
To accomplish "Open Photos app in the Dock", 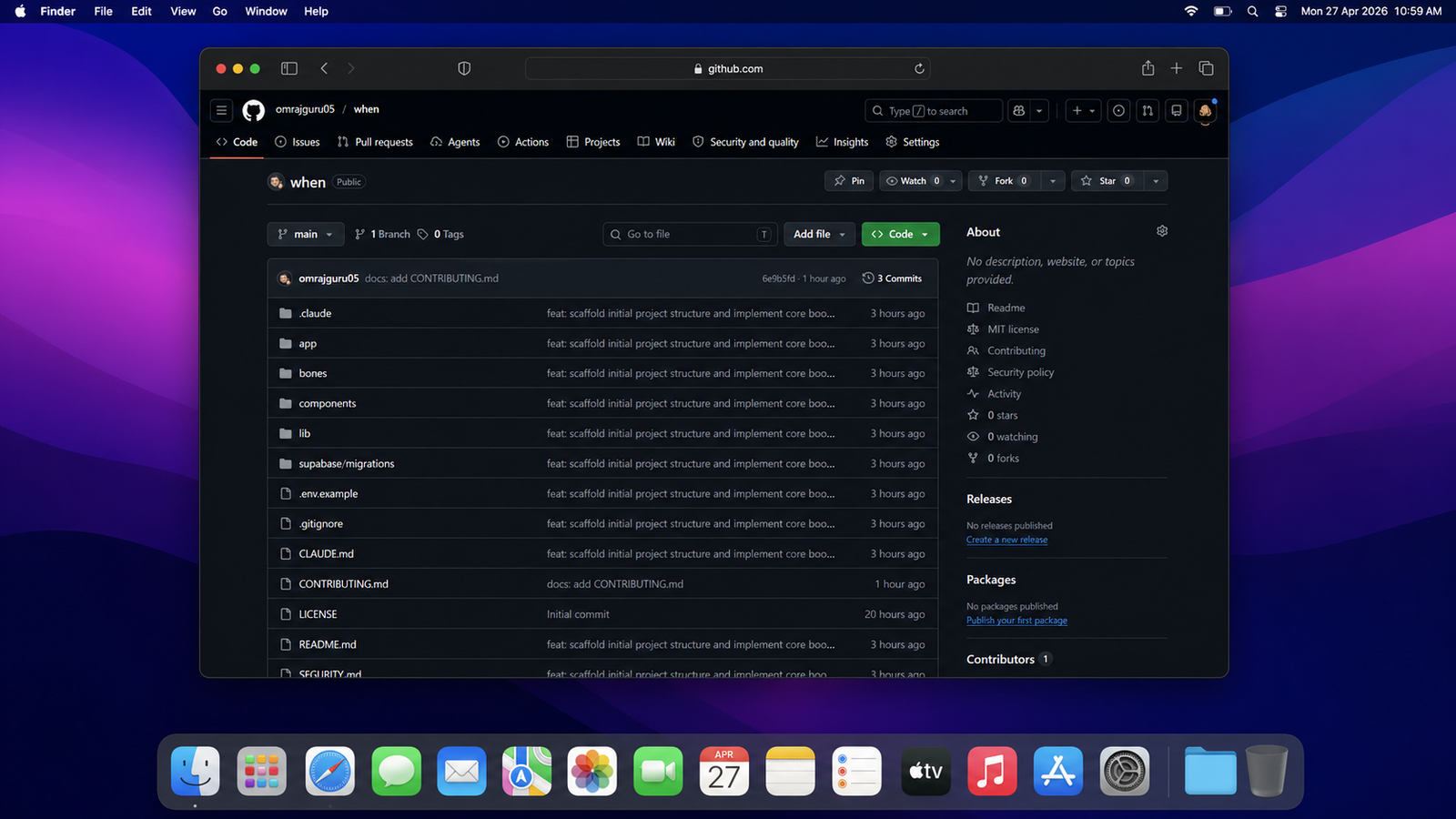I will pyautogui.click(x=592, y=772).
